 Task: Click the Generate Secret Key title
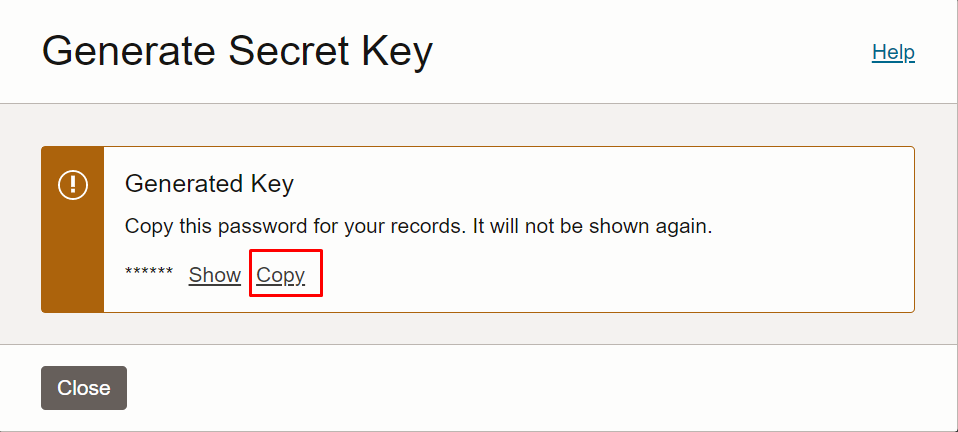(x=237, y=51)
